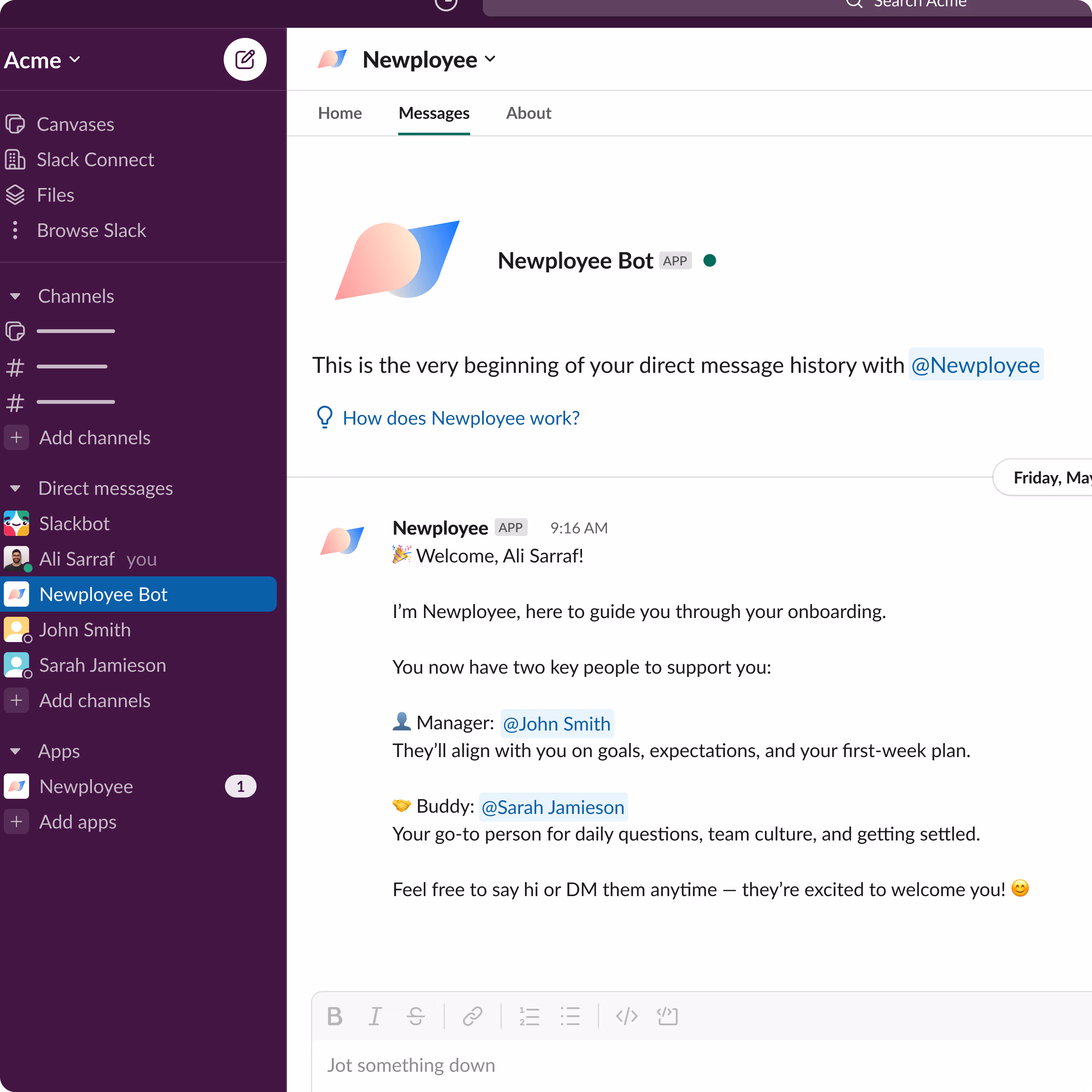Click the compose new message icon
Image resolution: width=1092 pixels, height=1092 pixels.
coord(245,59)
